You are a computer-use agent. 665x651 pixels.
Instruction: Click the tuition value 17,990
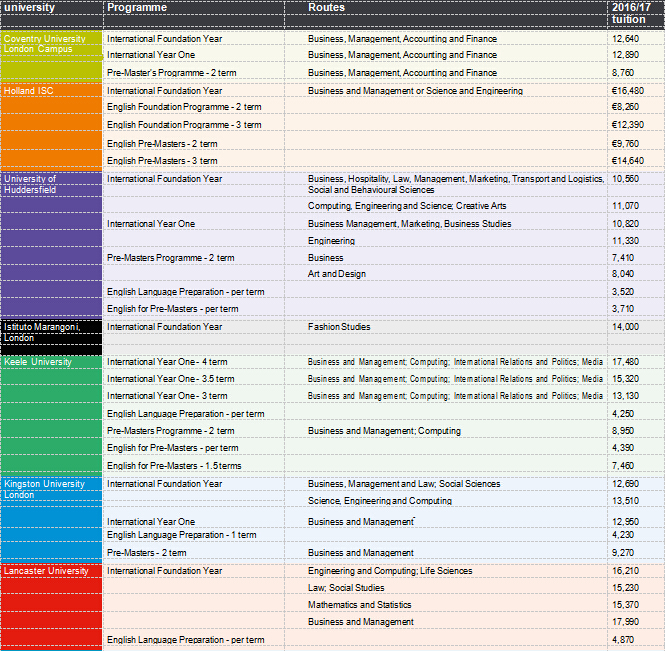(x=625, y=622)
